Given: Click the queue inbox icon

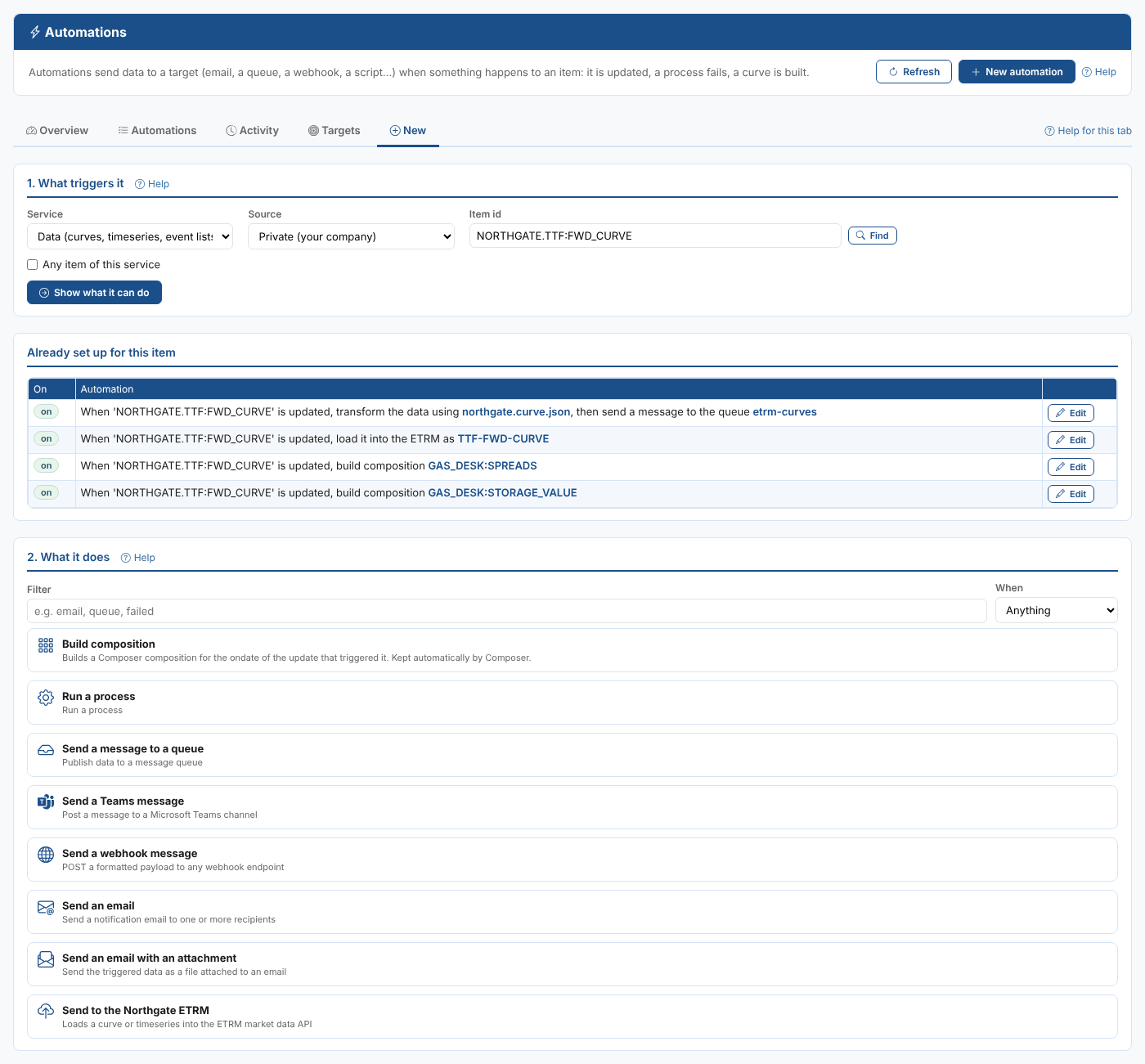Looking at the screenshot, I should [46, 750].
